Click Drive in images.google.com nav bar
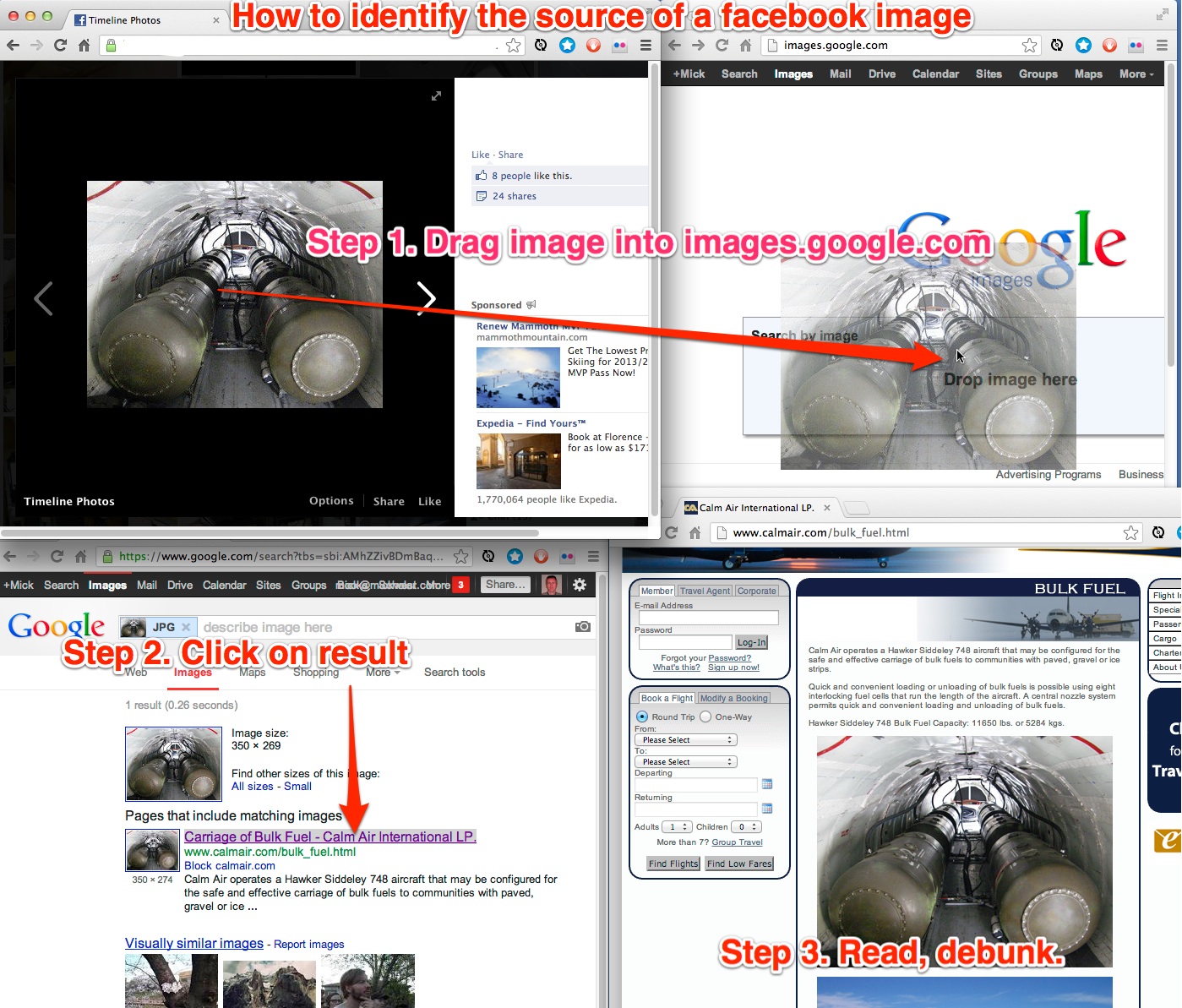1182x1008 pixels. click(882, 74)
